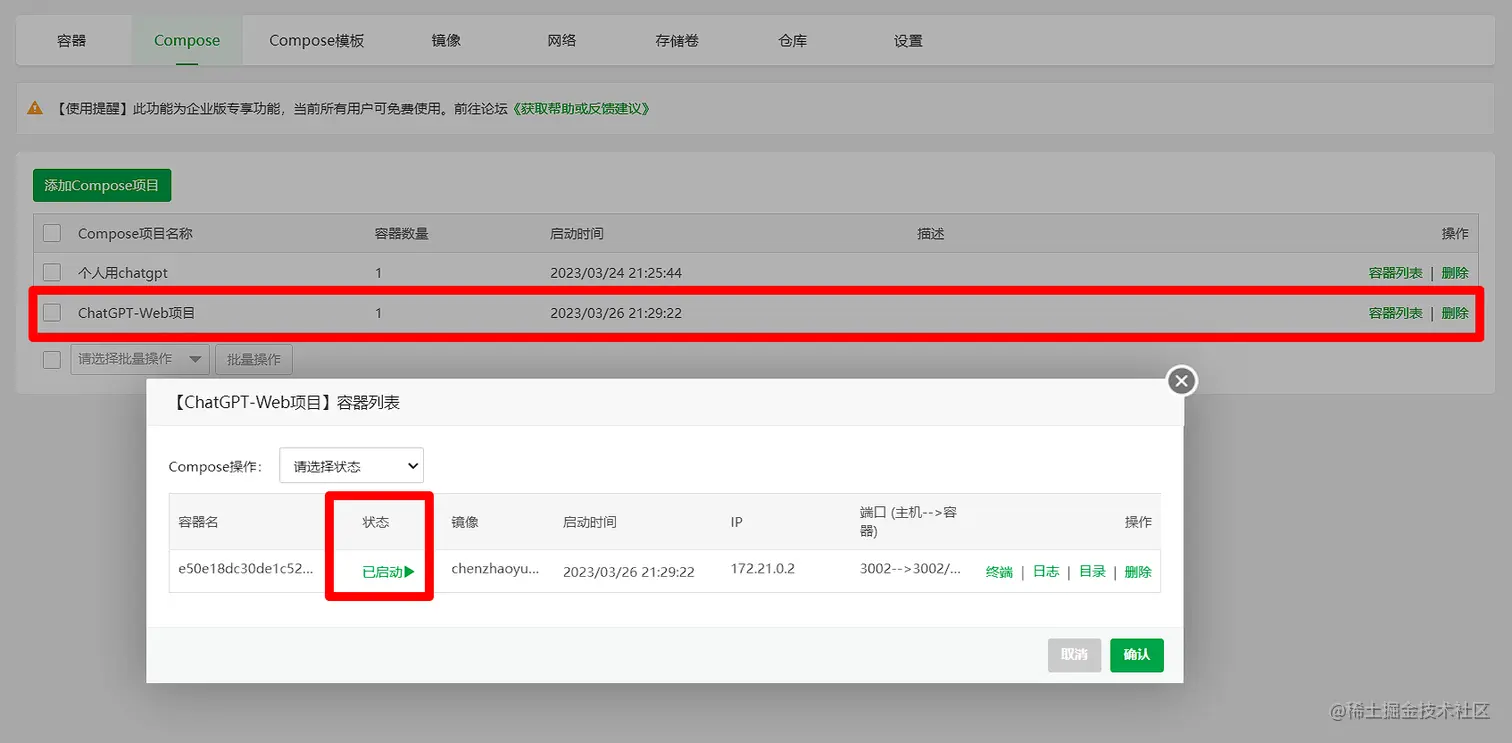Click the dialog start time 2023/03/26 21:29:22
The image size is (1512, 743).
click(x=629, y=572)
